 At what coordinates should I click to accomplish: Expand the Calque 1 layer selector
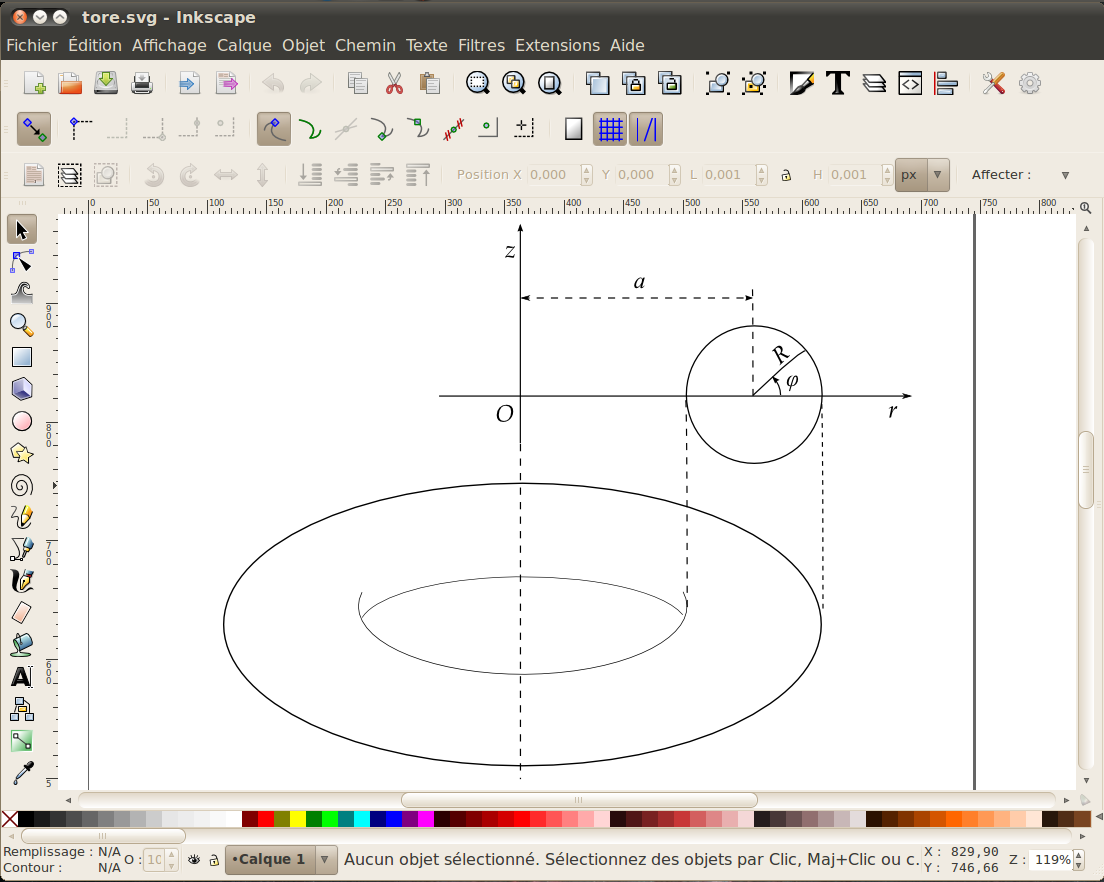click(x=325, y=859)
